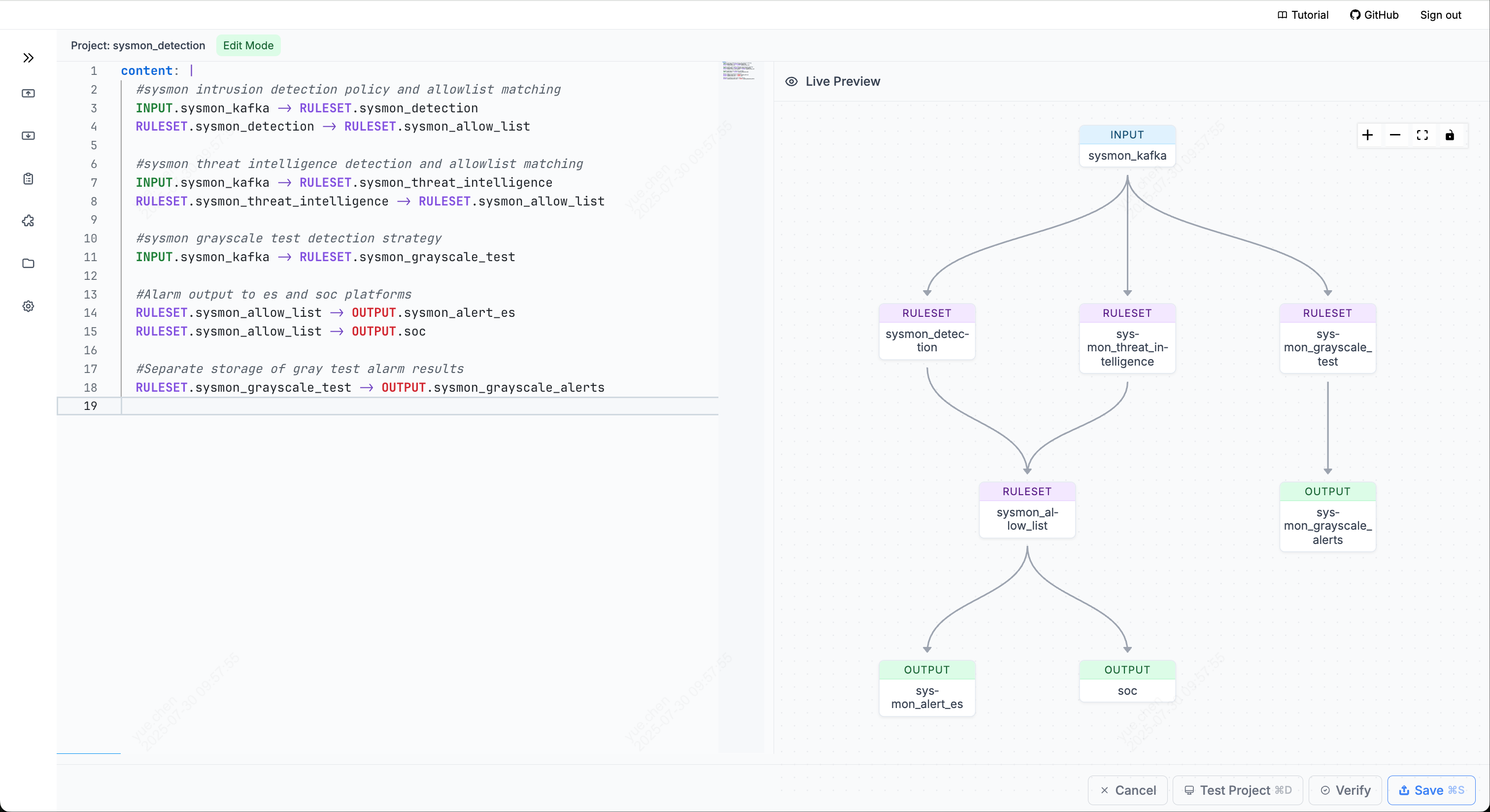Screen dimensions: 1490x812
Task: Open the project folder sidebar icon
Action: pyautogui.click(x=29, y=264)
